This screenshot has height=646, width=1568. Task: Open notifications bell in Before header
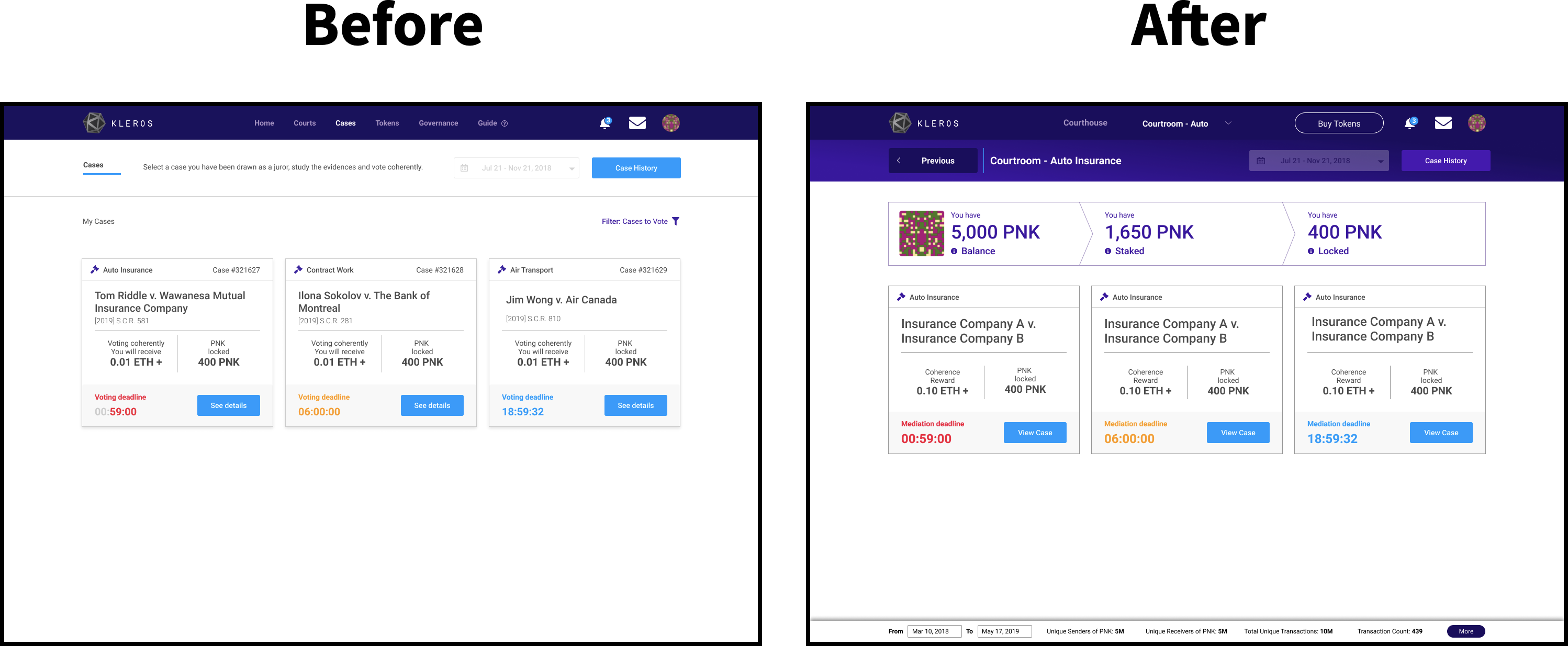[605, 123]
